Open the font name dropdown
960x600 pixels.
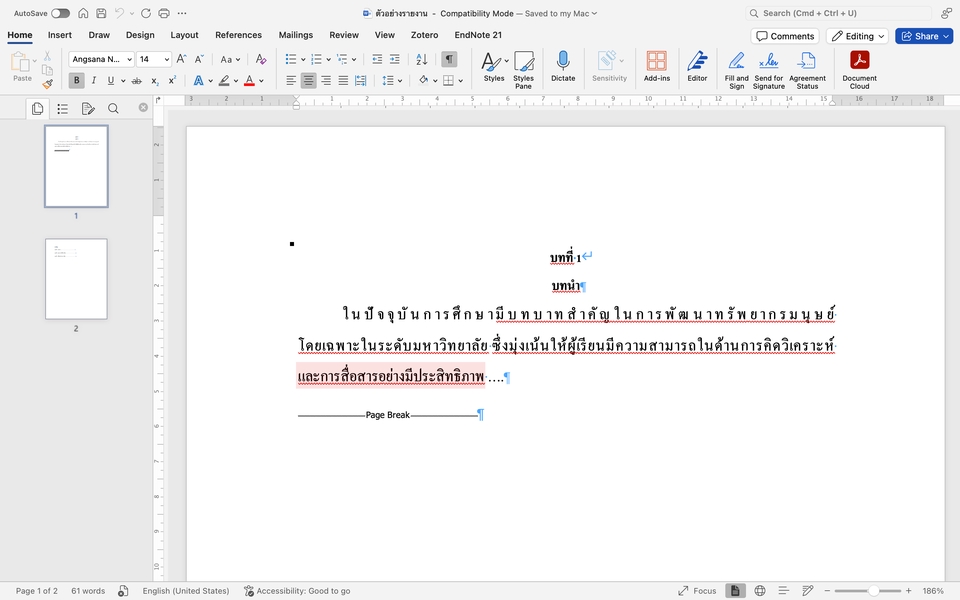coord(130,59)
